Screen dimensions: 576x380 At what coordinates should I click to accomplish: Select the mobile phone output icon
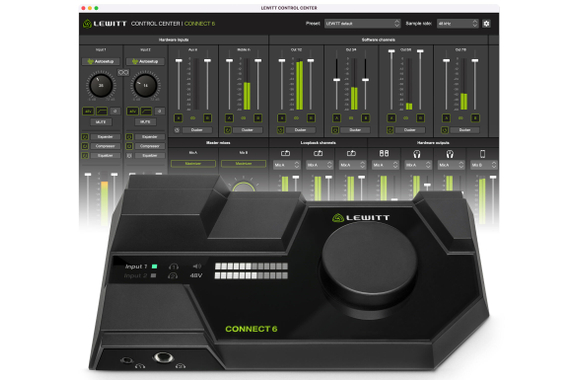tap(483, 154)
